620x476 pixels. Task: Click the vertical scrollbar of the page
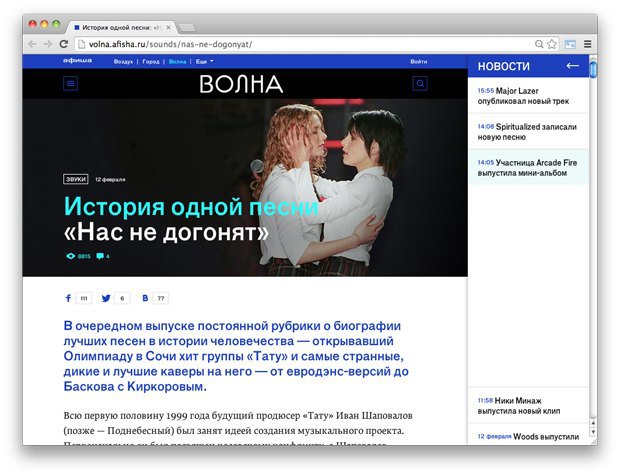(x=593, y=250)
